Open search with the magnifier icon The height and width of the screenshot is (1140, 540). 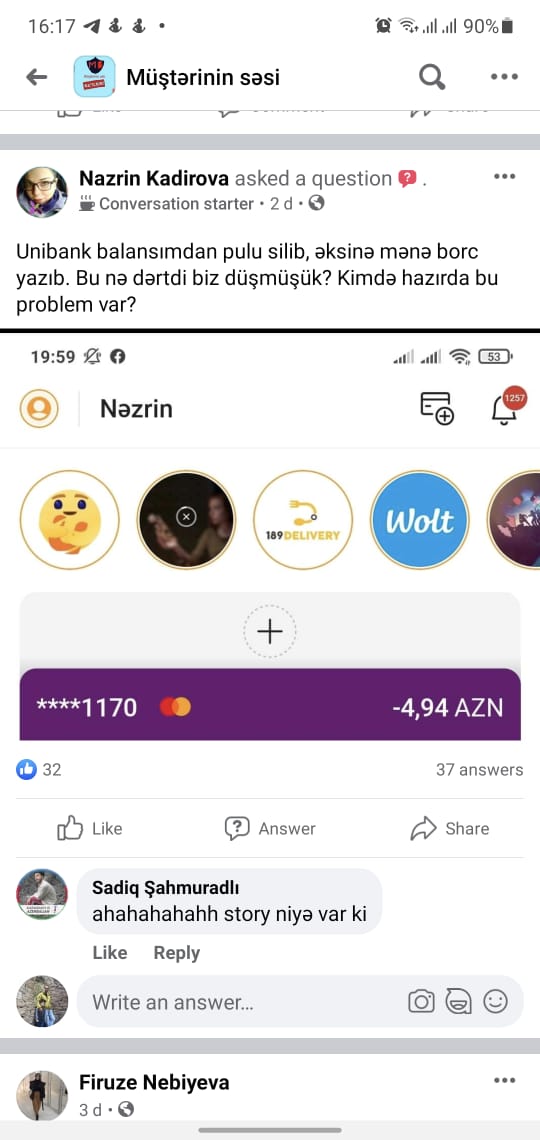tap(432, 76)
